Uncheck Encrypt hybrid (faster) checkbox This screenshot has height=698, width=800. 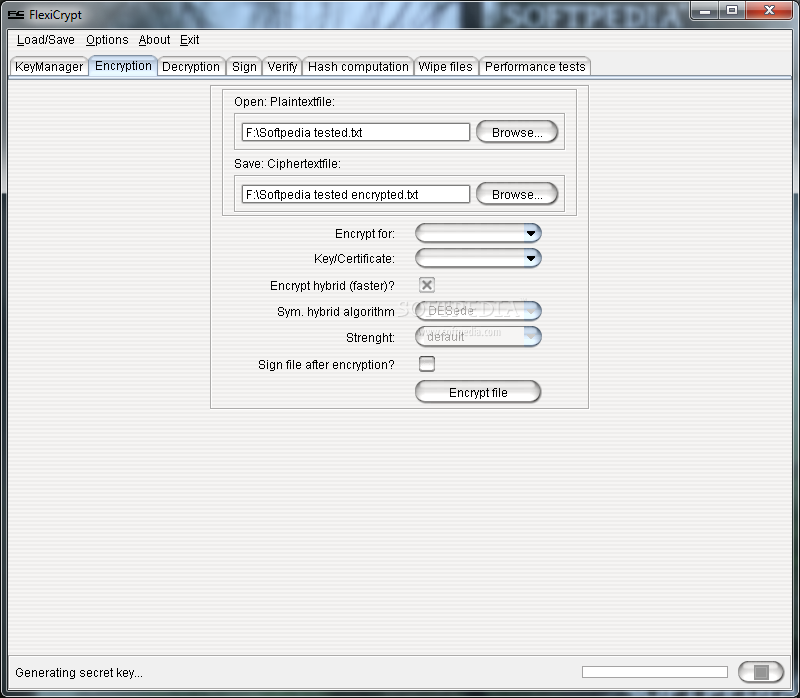427,285
